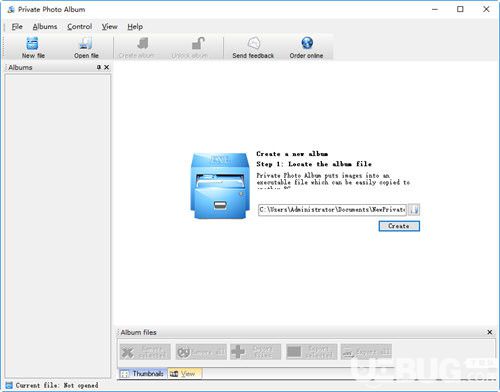Open the View menu
Screen dimensions: 500x392
[x=110, y=27]
